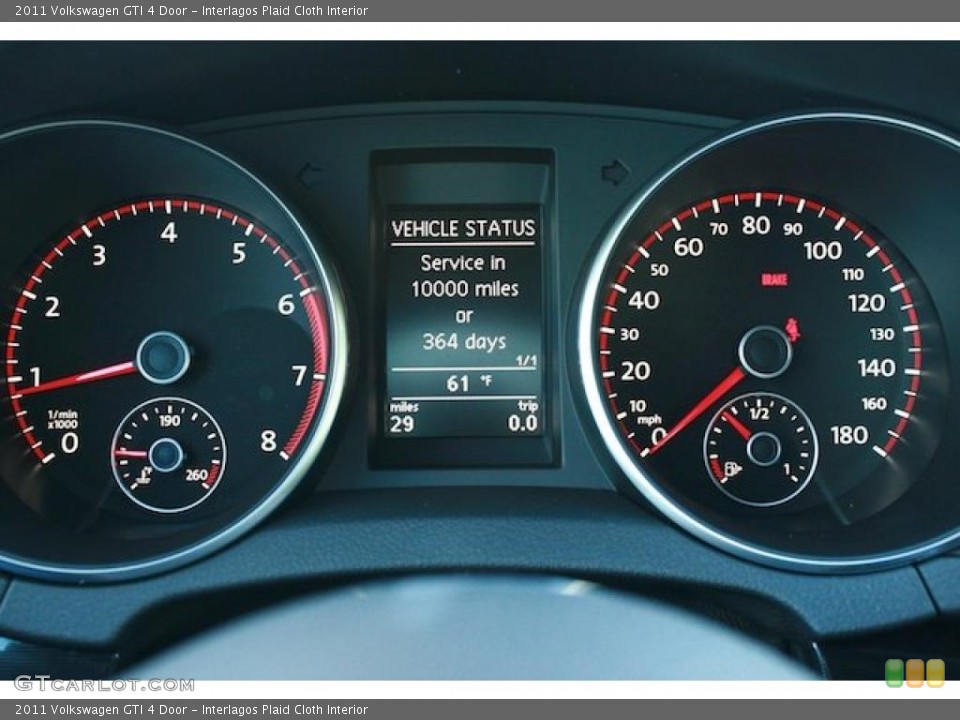Click the speedometer center hub
This screenshot has width=960, height=720.
765,352
